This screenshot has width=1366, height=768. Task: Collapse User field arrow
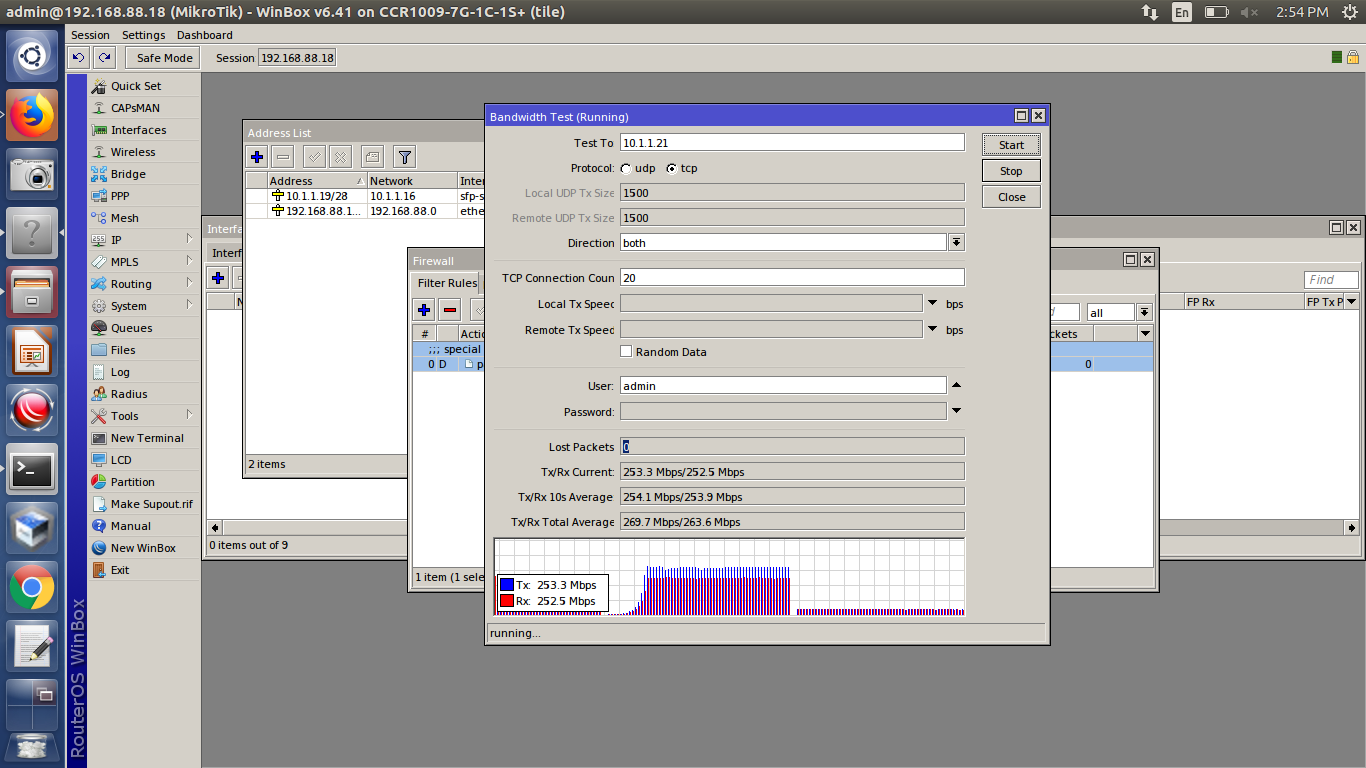956,385
